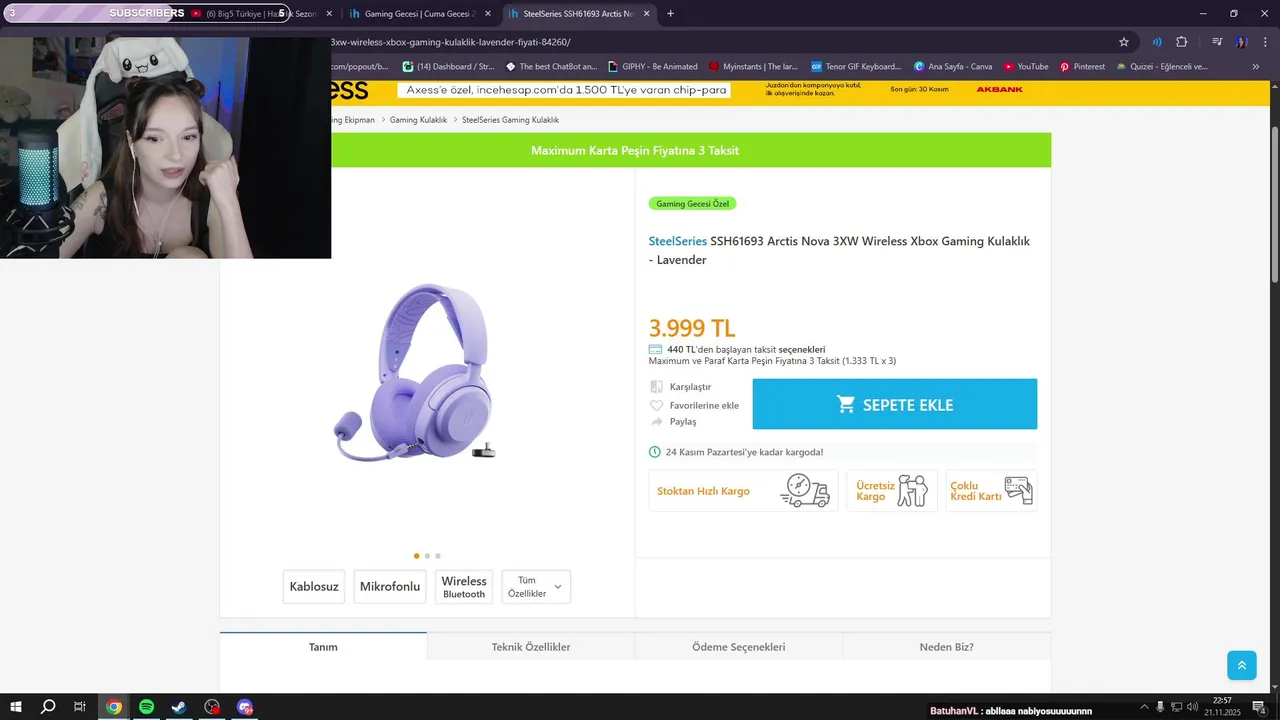Viewport: 1280px width, 720px height.
Task: Open the Myinstants bookmark
Action: pyautogui.click(x=753, y=67)
